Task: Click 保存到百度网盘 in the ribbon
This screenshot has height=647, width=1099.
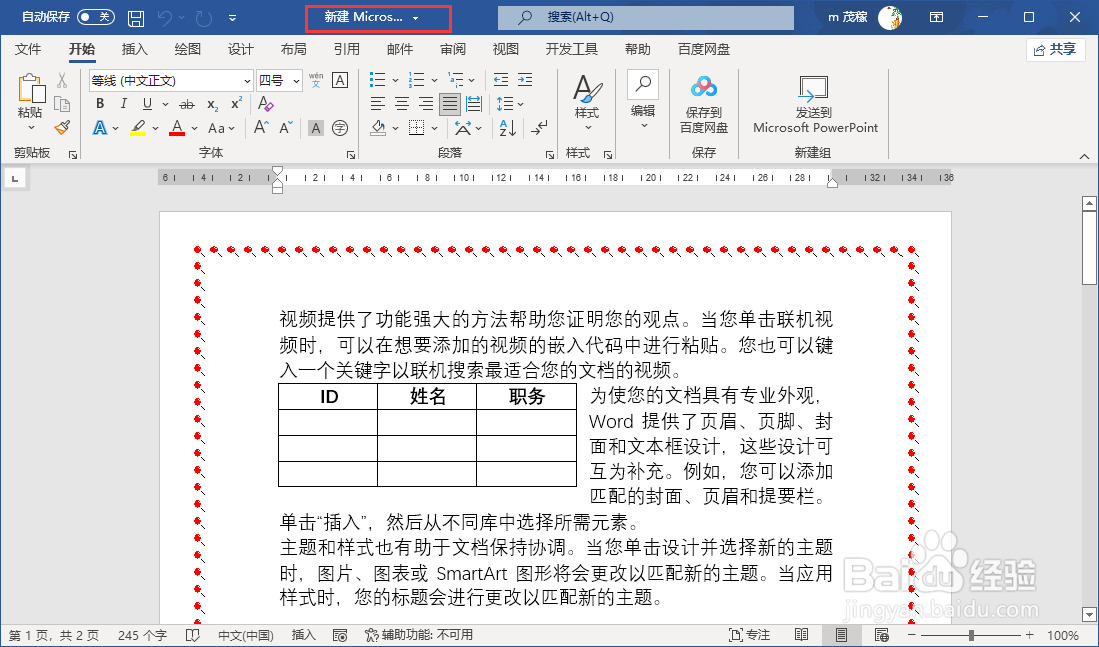Action: 703,110
